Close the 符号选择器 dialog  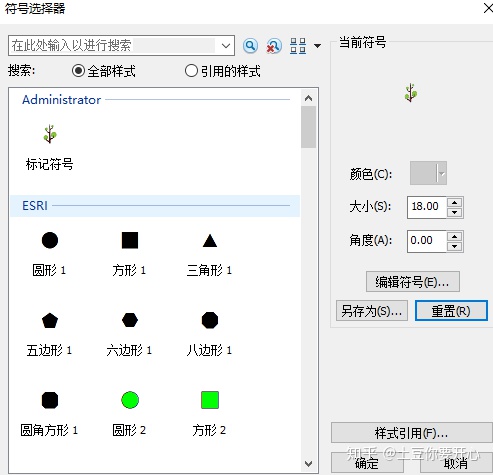[488, 8]
